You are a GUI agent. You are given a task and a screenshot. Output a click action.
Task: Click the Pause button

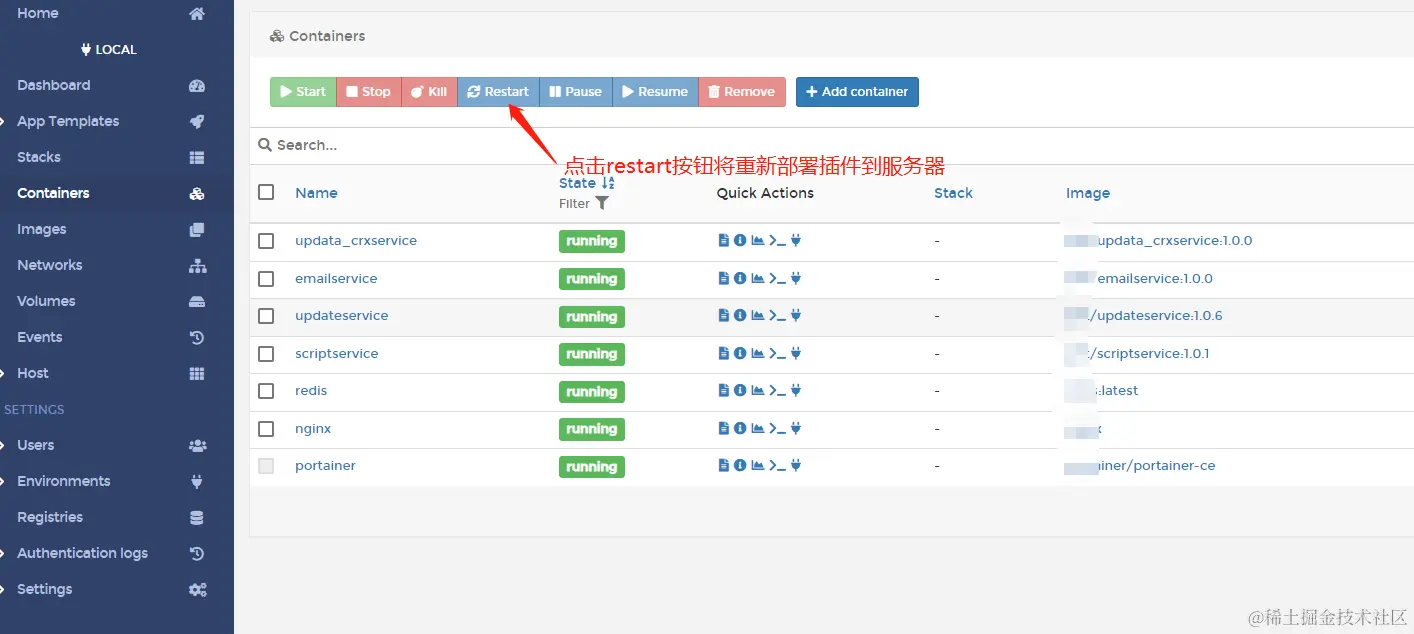576,92
